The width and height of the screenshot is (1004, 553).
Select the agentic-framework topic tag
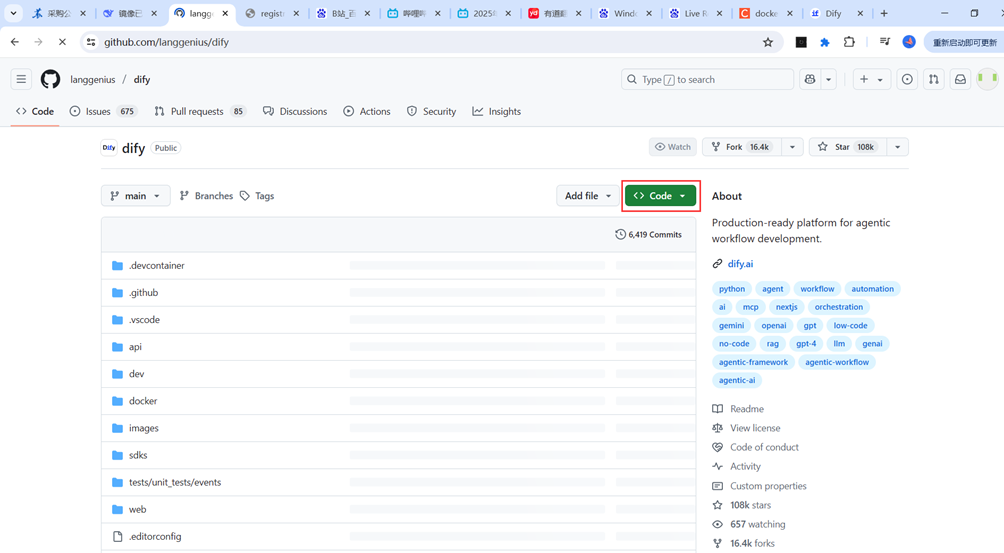click(x=753, y=362)
